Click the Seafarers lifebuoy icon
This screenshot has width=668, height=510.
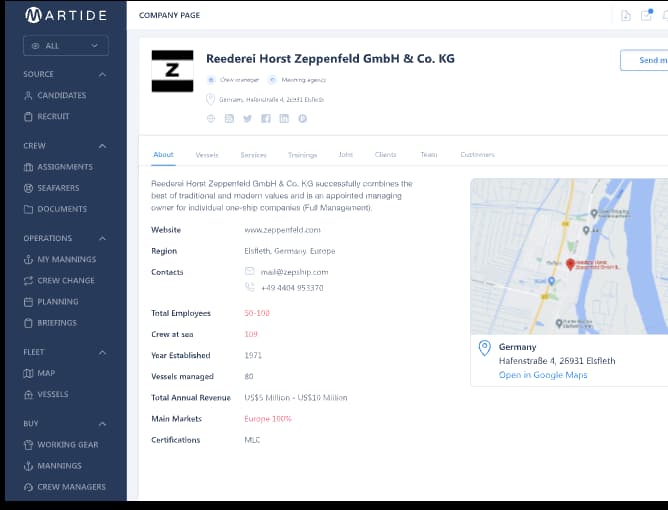[28, 188]
